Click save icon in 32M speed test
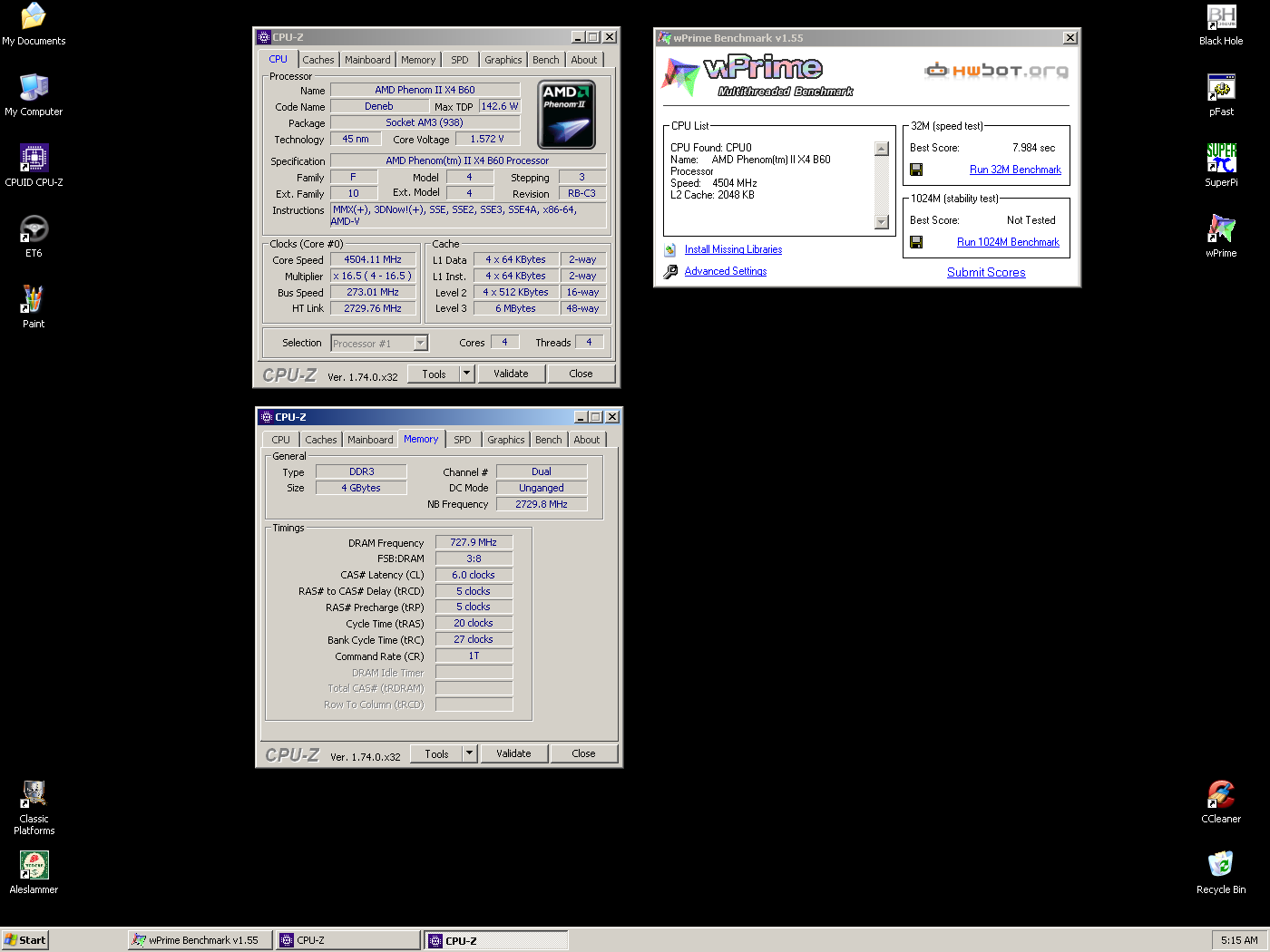 click(x=916, y=170)
